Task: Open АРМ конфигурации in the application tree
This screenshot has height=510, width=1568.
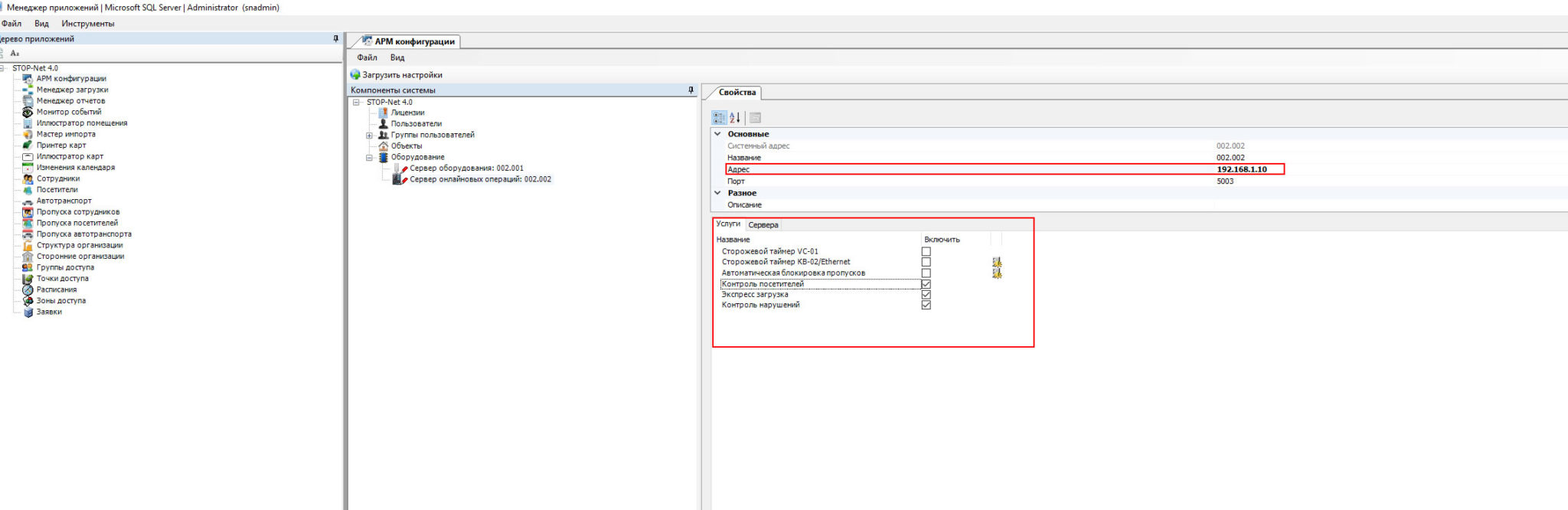Action: click(x=71, y=79)
